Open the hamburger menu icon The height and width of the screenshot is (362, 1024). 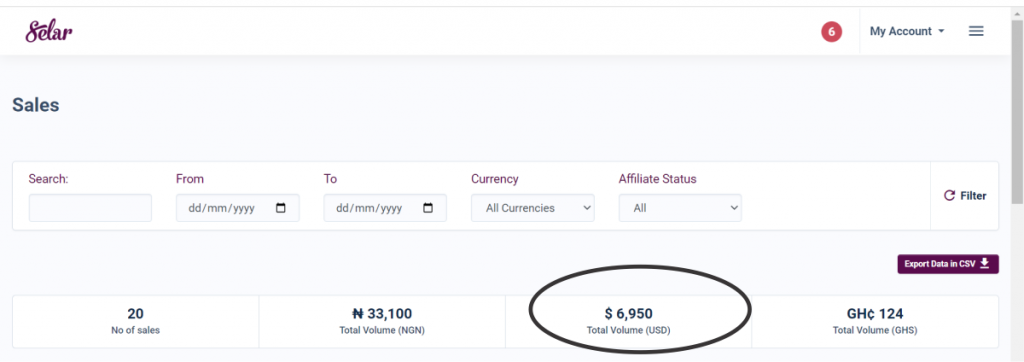coord(976,31)
